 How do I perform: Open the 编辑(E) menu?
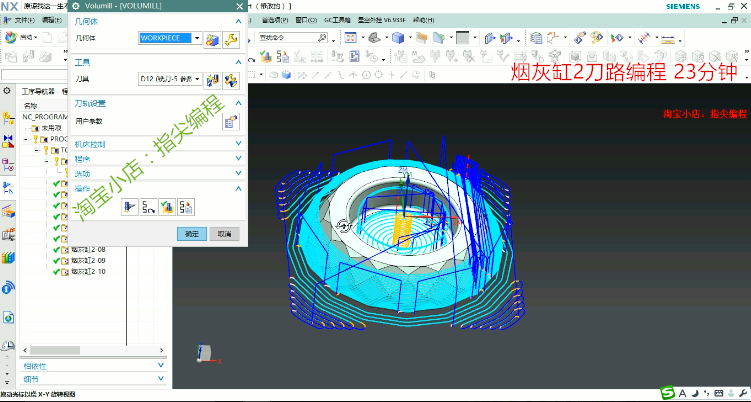(52, 20)
